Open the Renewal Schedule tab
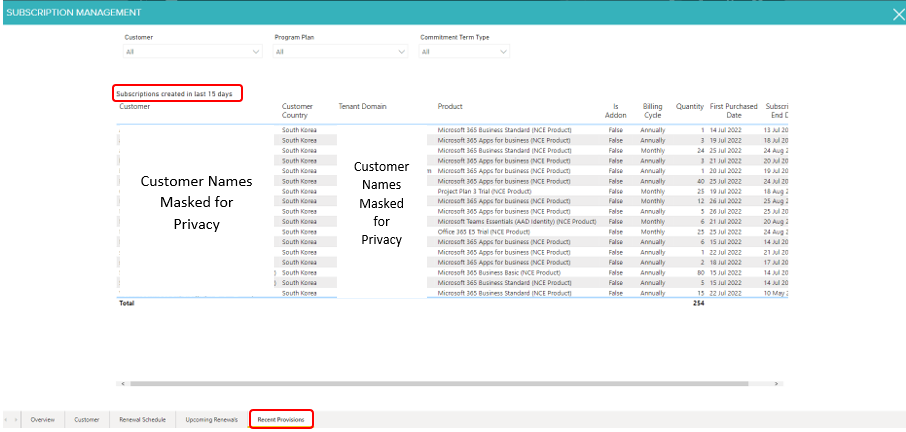This screenshot has width=906, height=432. click(142, 420)
